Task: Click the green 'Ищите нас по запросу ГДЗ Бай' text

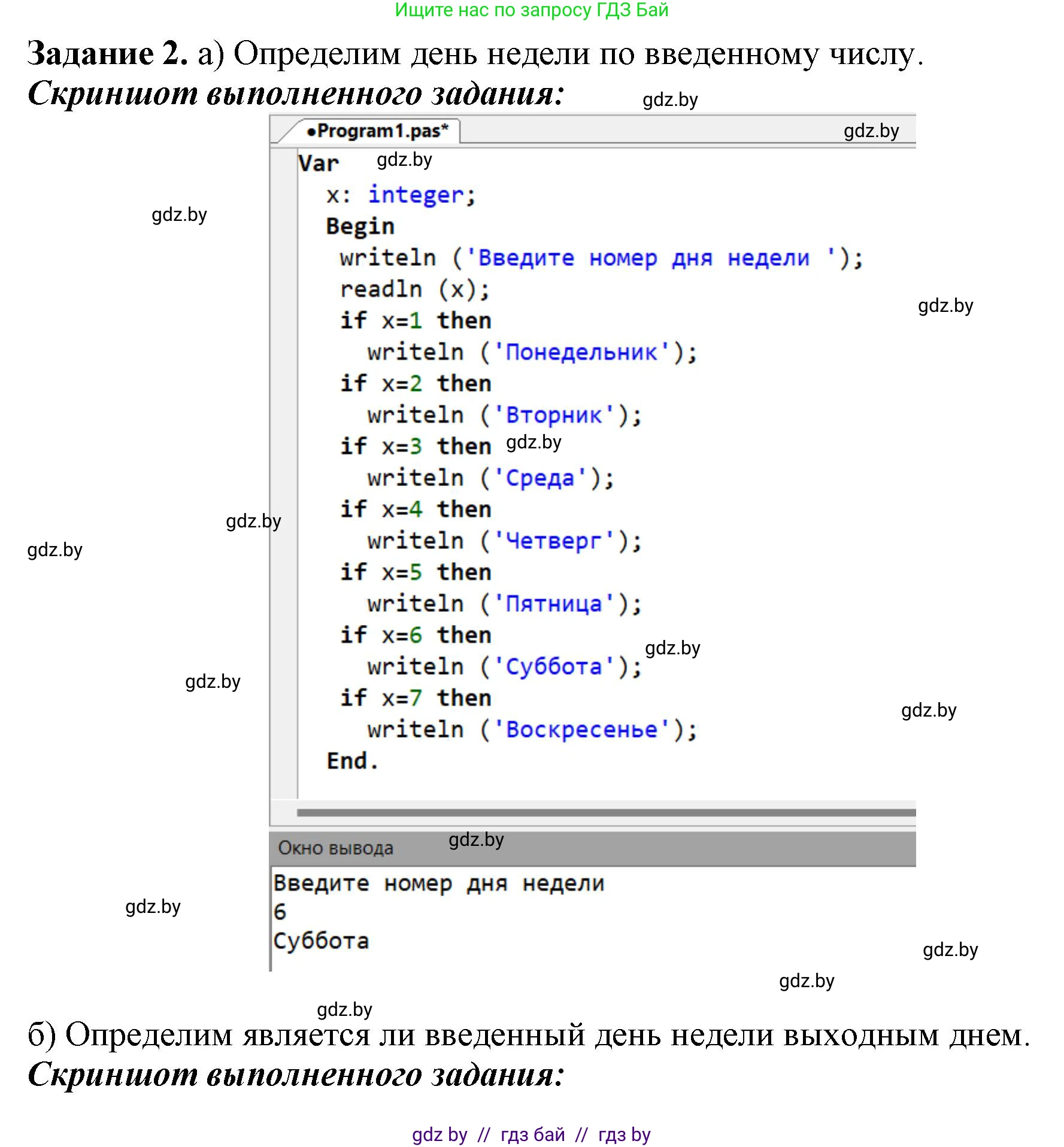Action: coord(531,10)
